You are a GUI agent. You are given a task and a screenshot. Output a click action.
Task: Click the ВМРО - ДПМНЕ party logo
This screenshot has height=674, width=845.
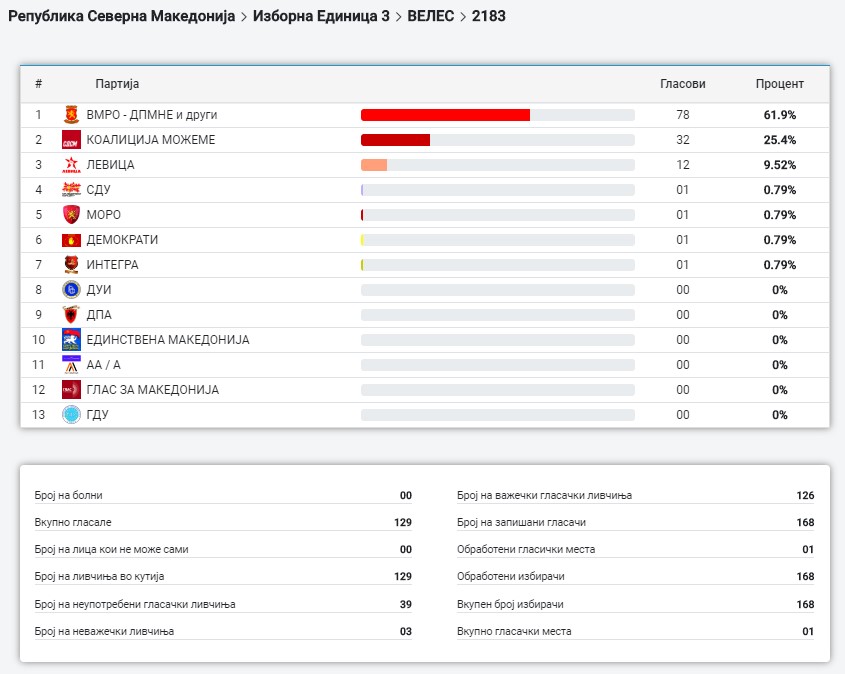(71, 115)
